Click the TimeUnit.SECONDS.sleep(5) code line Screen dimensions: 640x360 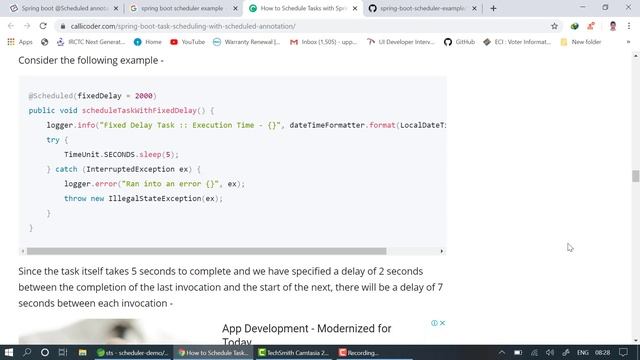pyautogui.click(x=121, y=155)
